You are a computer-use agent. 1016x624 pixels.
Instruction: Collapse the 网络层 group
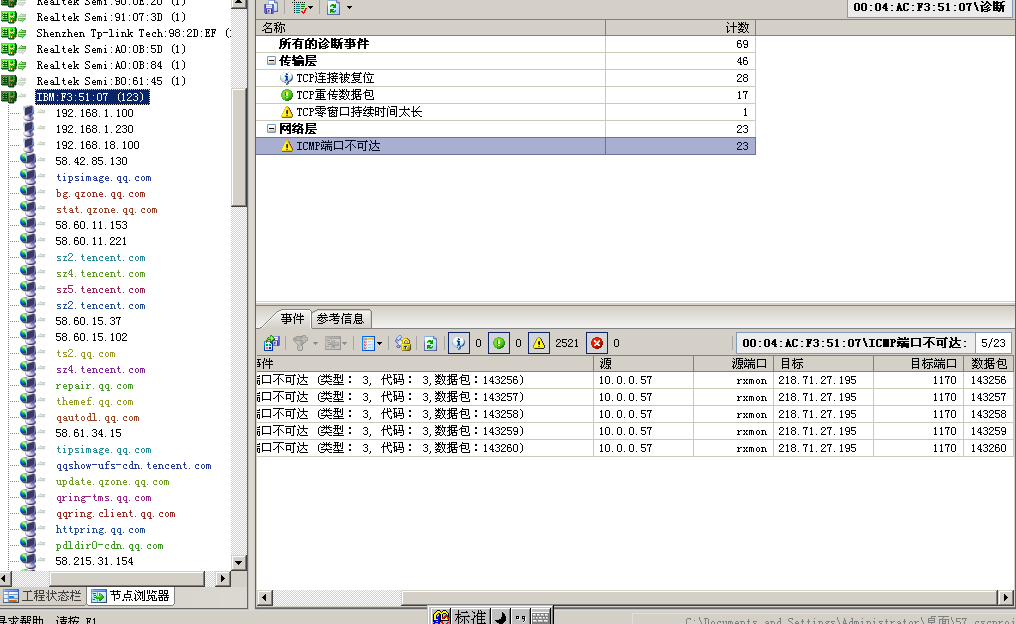click(271, 128)
